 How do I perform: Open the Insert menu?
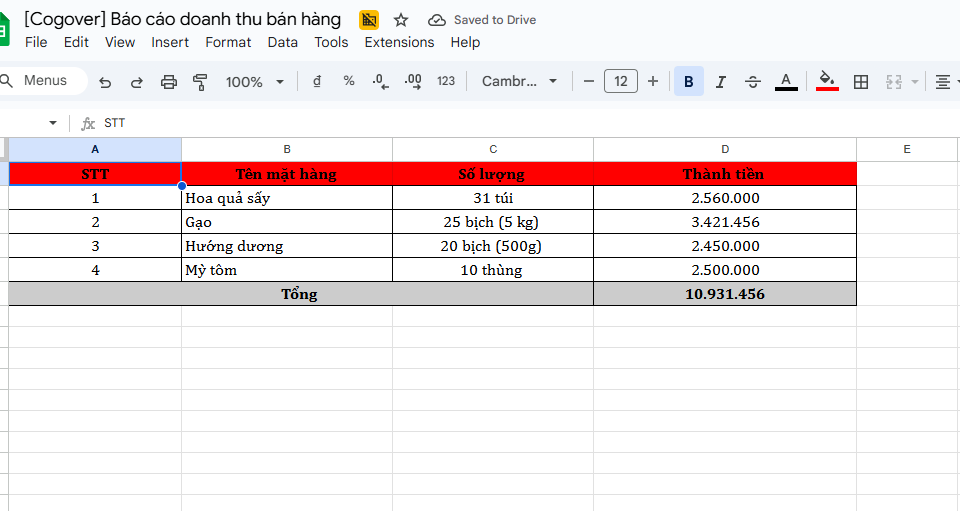170,42
